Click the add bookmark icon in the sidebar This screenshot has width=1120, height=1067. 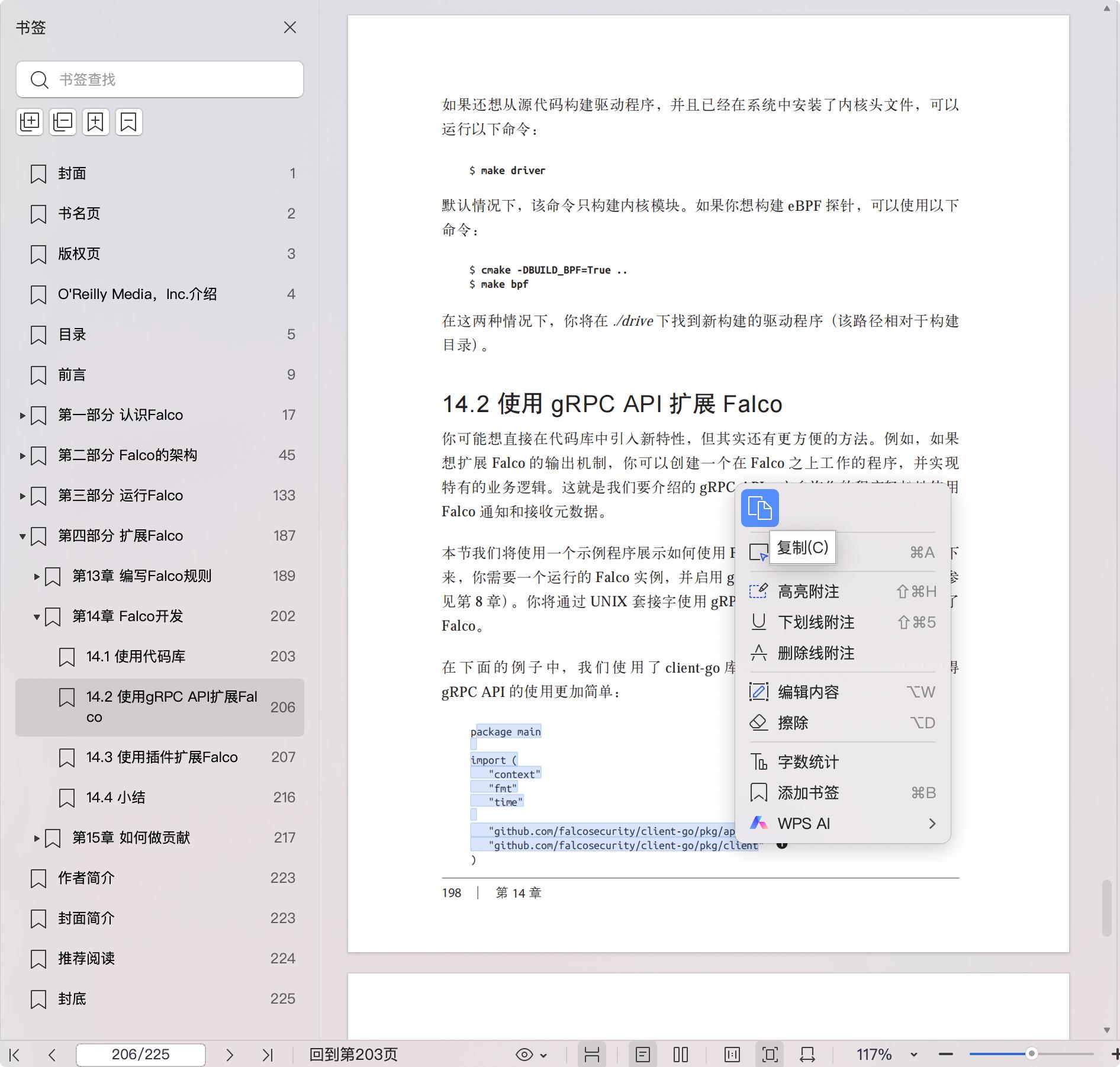96,122
